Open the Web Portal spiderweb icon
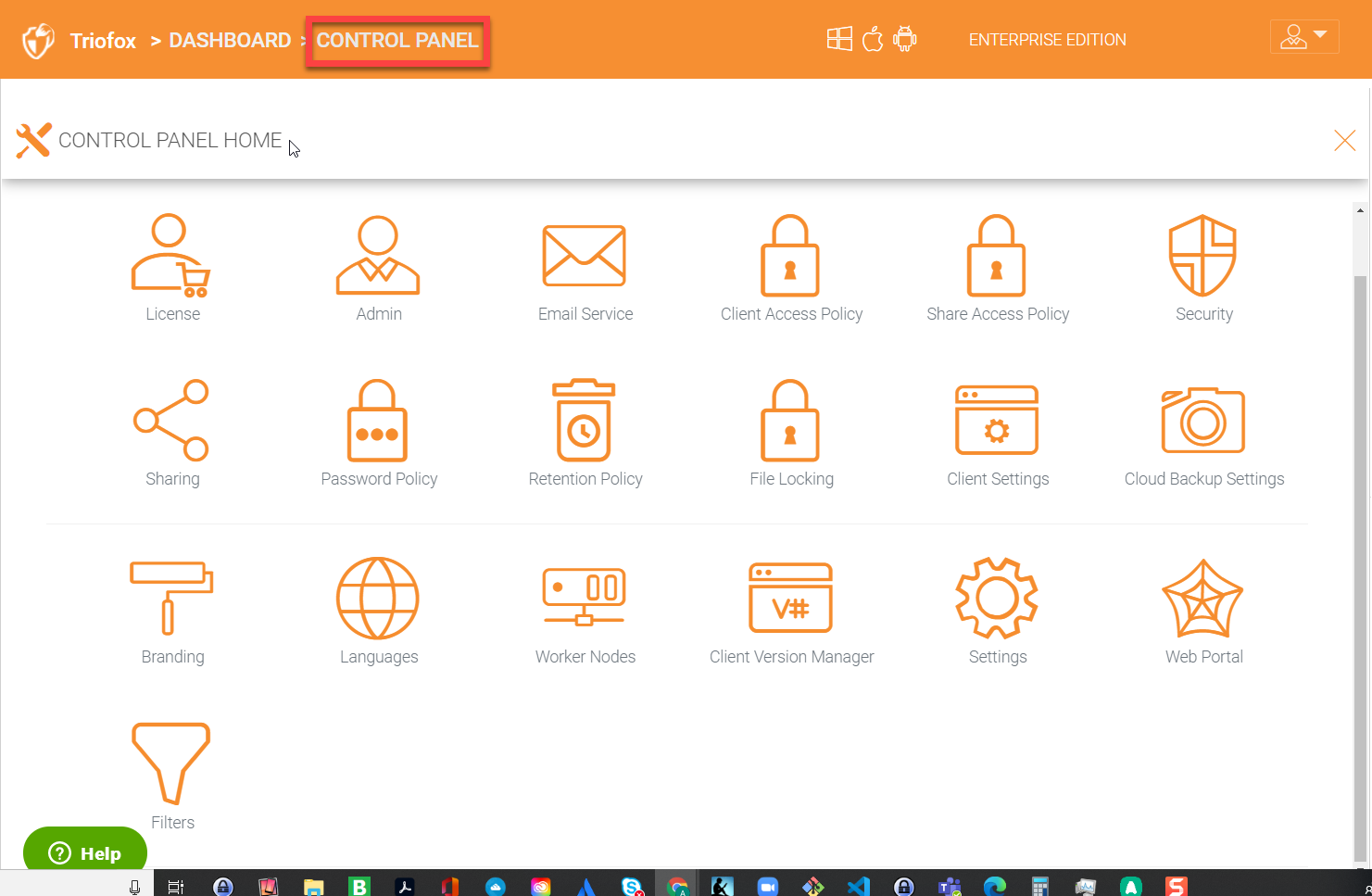1372x896 pixels. click(1202, 598)
